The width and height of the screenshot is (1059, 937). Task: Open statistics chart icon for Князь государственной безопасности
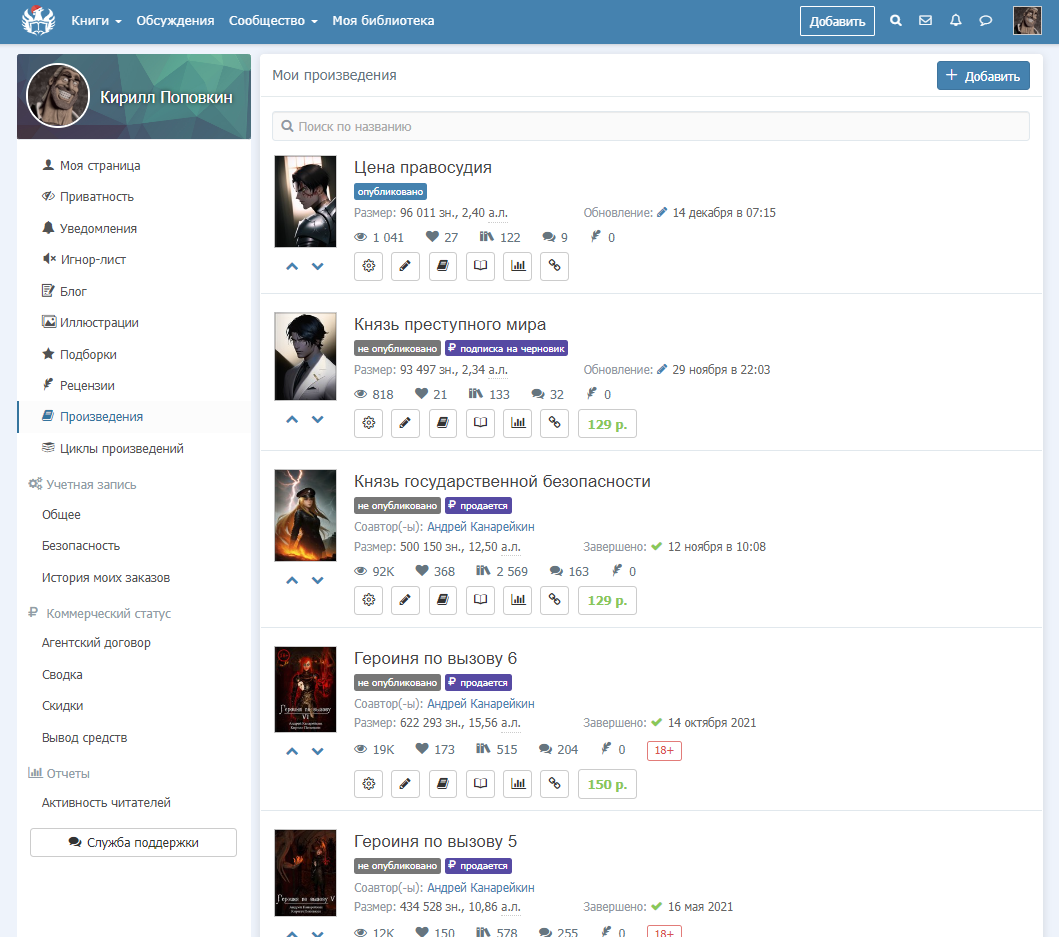517,600
